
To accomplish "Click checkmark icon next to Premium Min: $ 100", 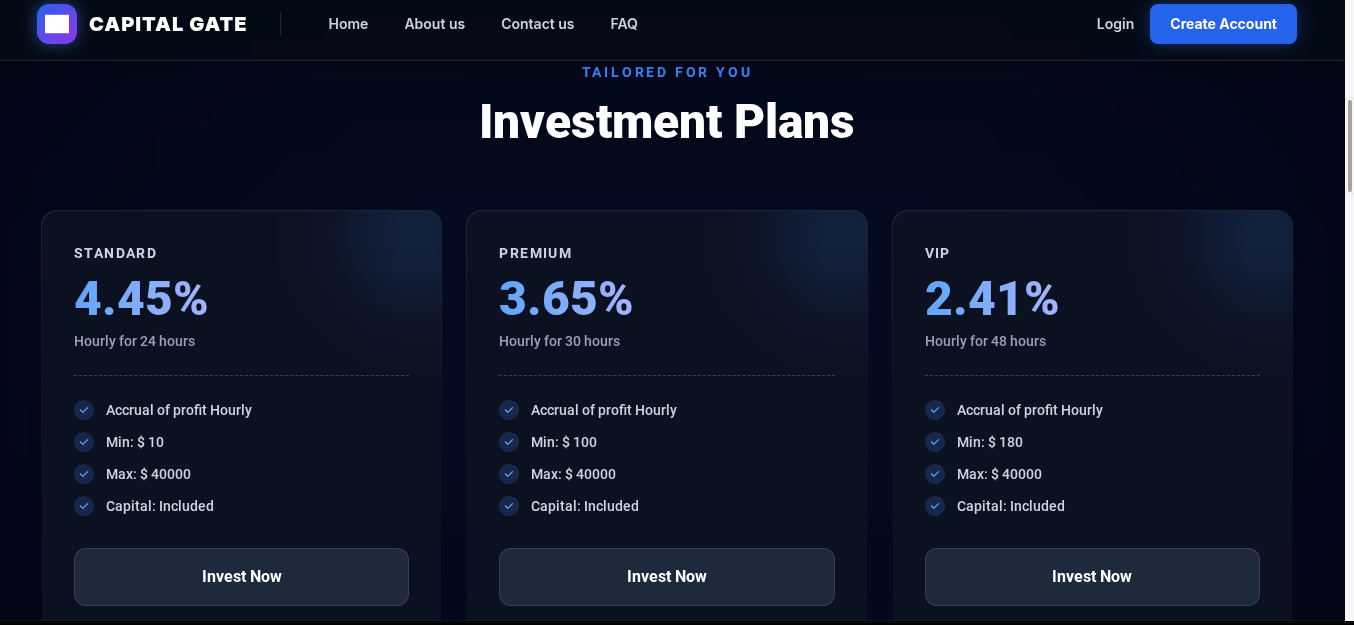I will pos(509,442).
